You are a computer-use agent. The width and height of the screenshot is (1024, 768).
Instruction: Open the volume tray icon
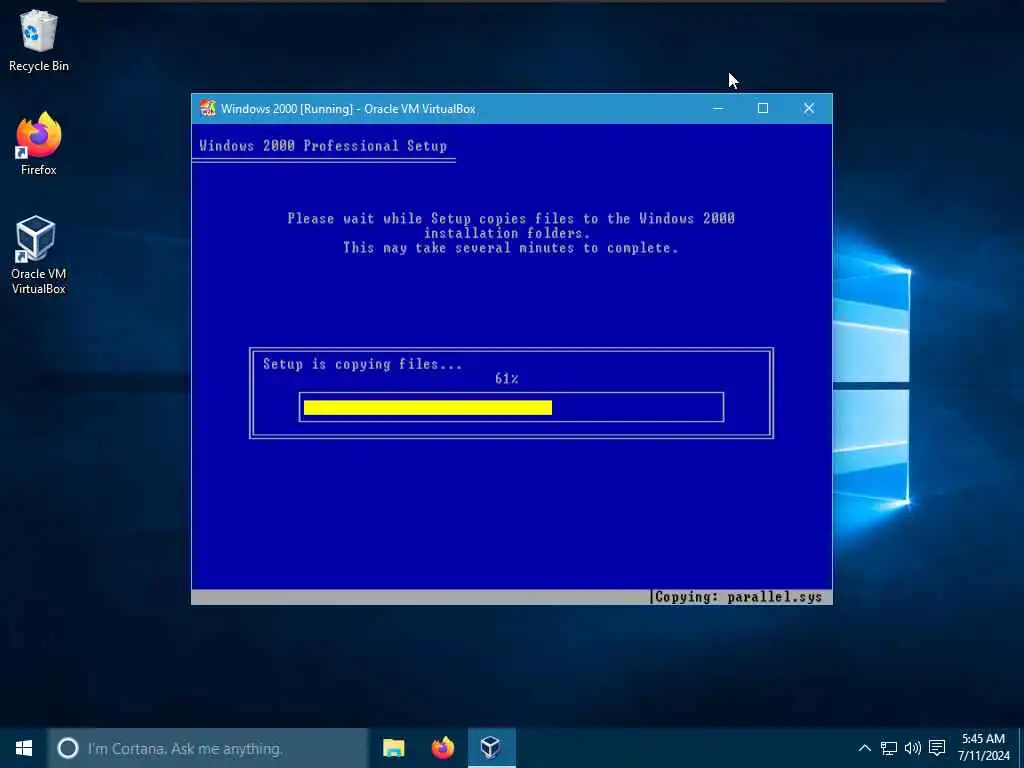click(x=913, y=748)
